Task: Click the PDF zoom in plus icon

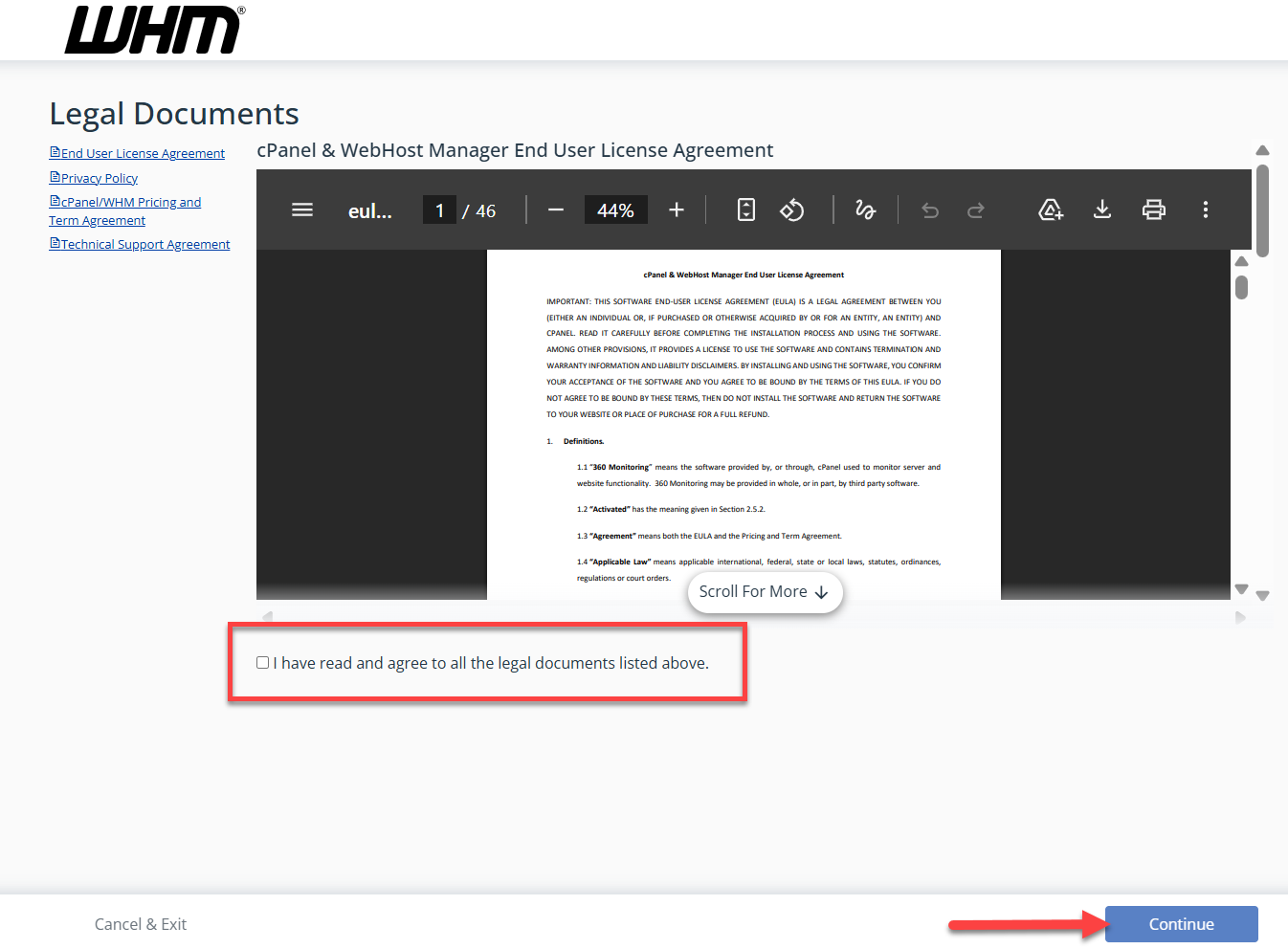Action: pos(677,210)
